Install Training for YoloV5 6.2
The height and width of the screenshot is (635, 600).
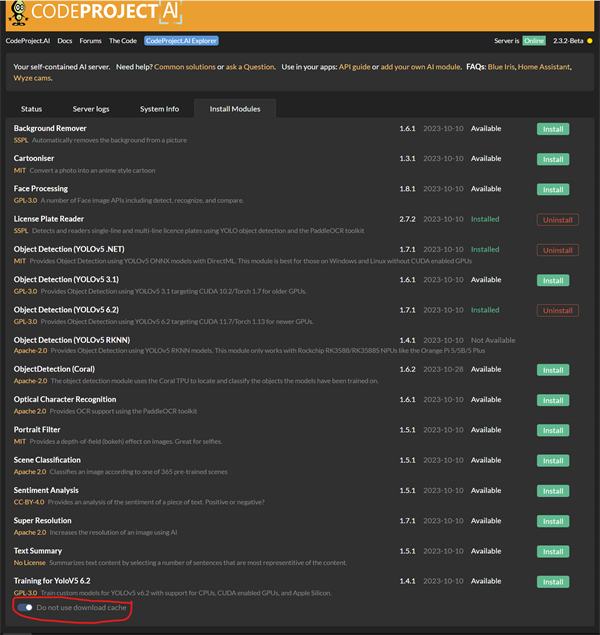pos(553,582)
